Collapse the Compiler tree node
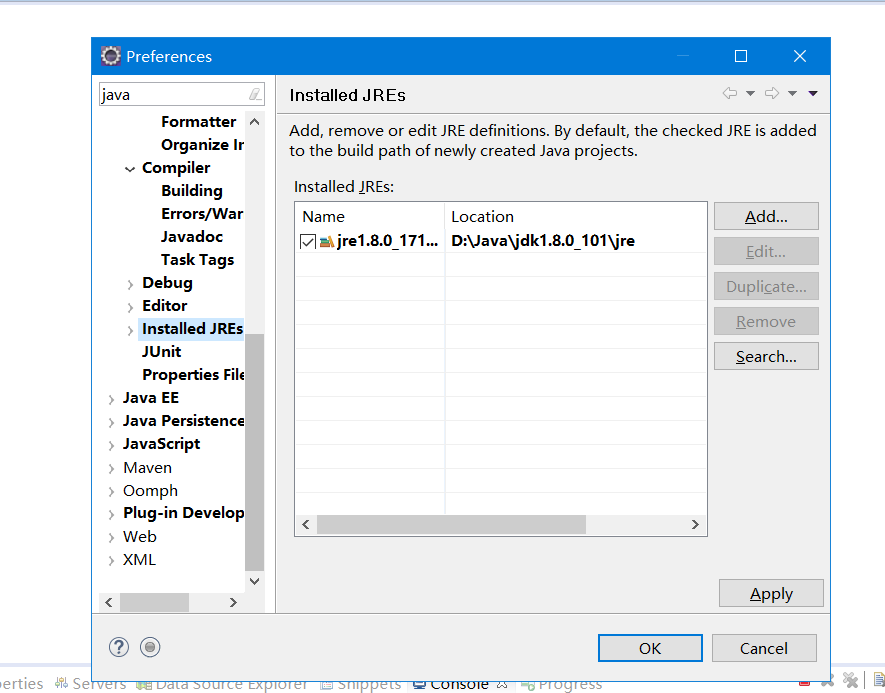 (129, 167)
